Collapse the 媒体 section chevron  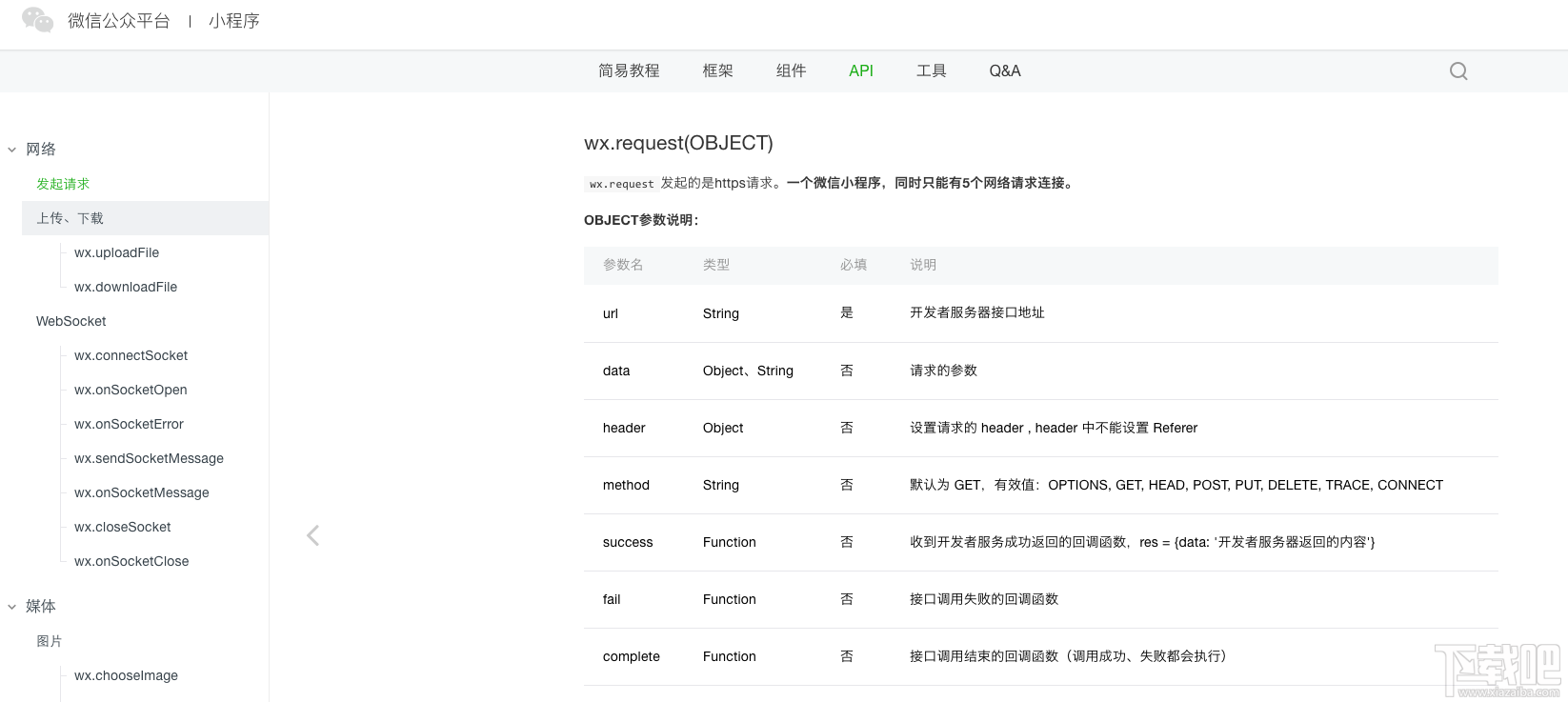click(x=12, y=607)
